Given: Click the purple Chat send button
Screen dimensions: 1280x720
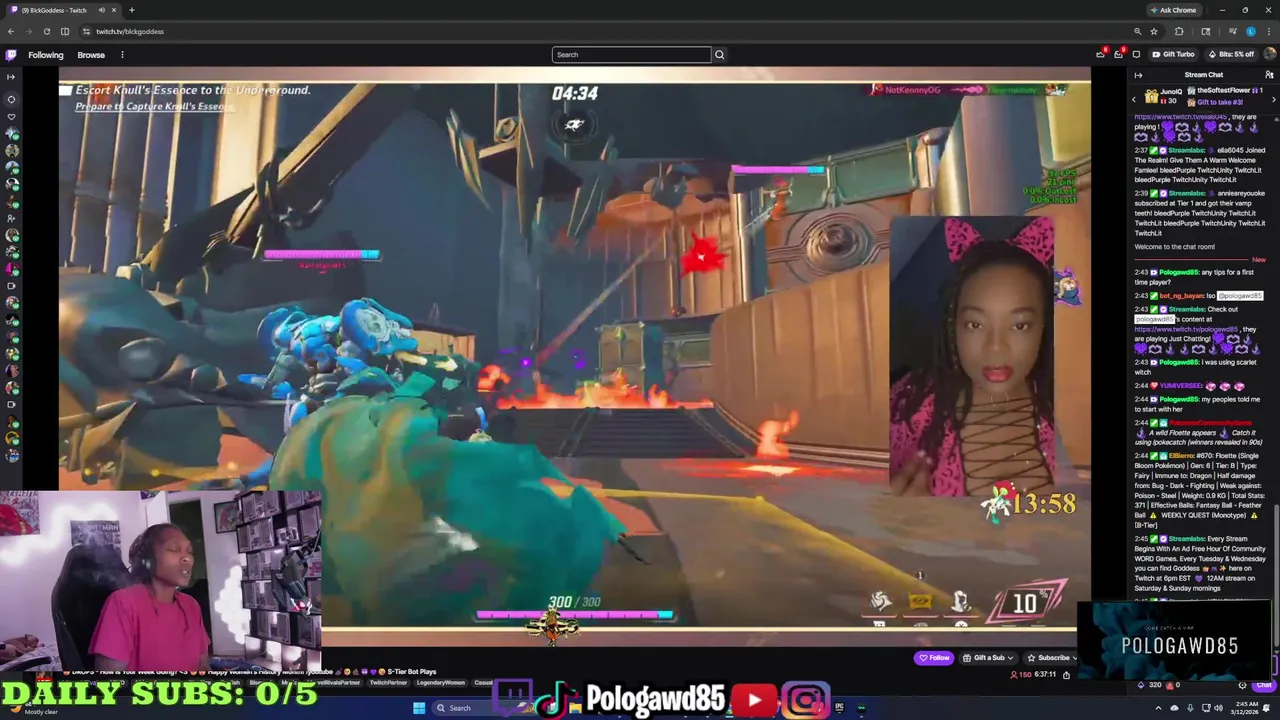Looking at the screenshot, I should click(x=1265, y=685).
